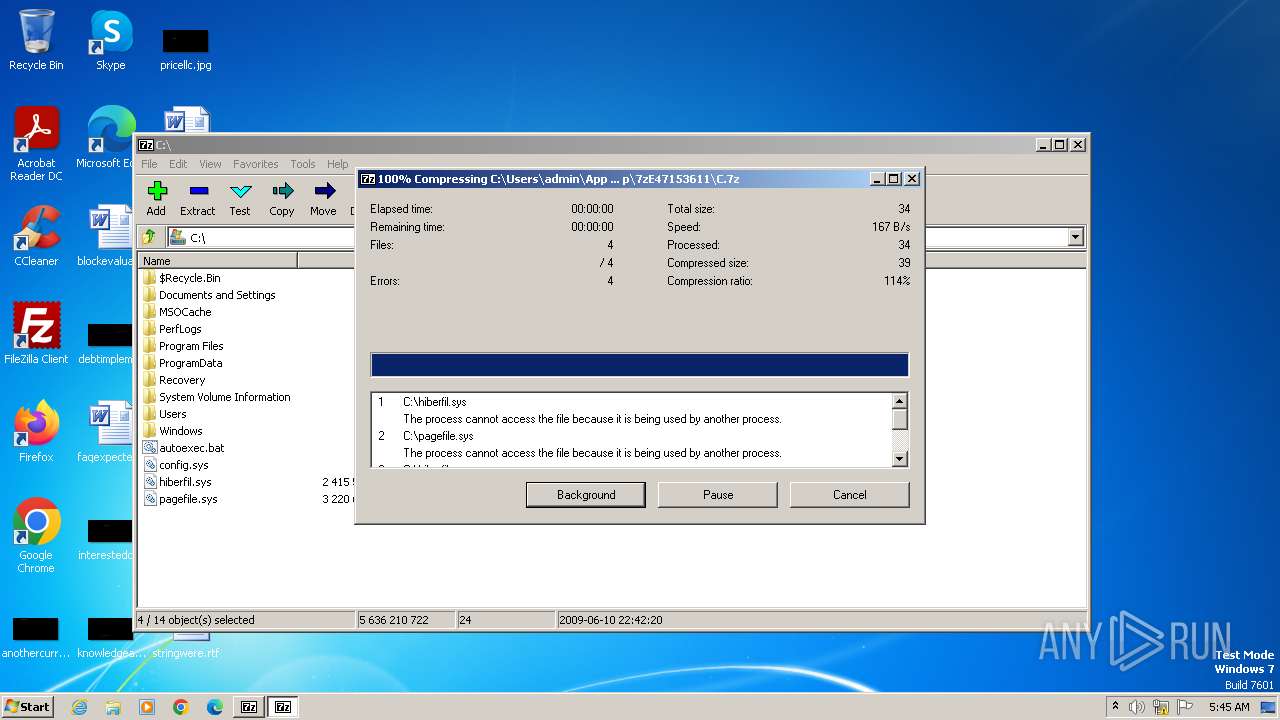Image resolution: width=1280 pixels, height=720 pixels.
Task: Open the Recycle Bin desktop icon
Action: point(36,40)
